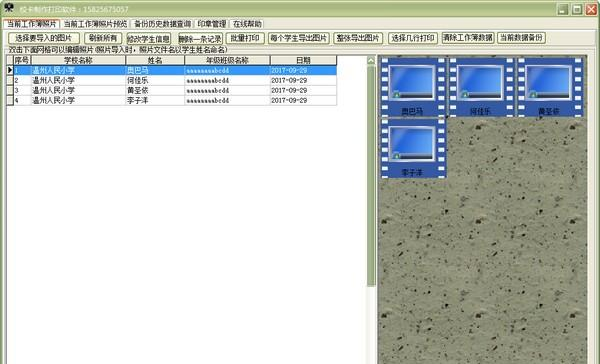Close the application window
The image size is (600, 364).
pos(591,9)
